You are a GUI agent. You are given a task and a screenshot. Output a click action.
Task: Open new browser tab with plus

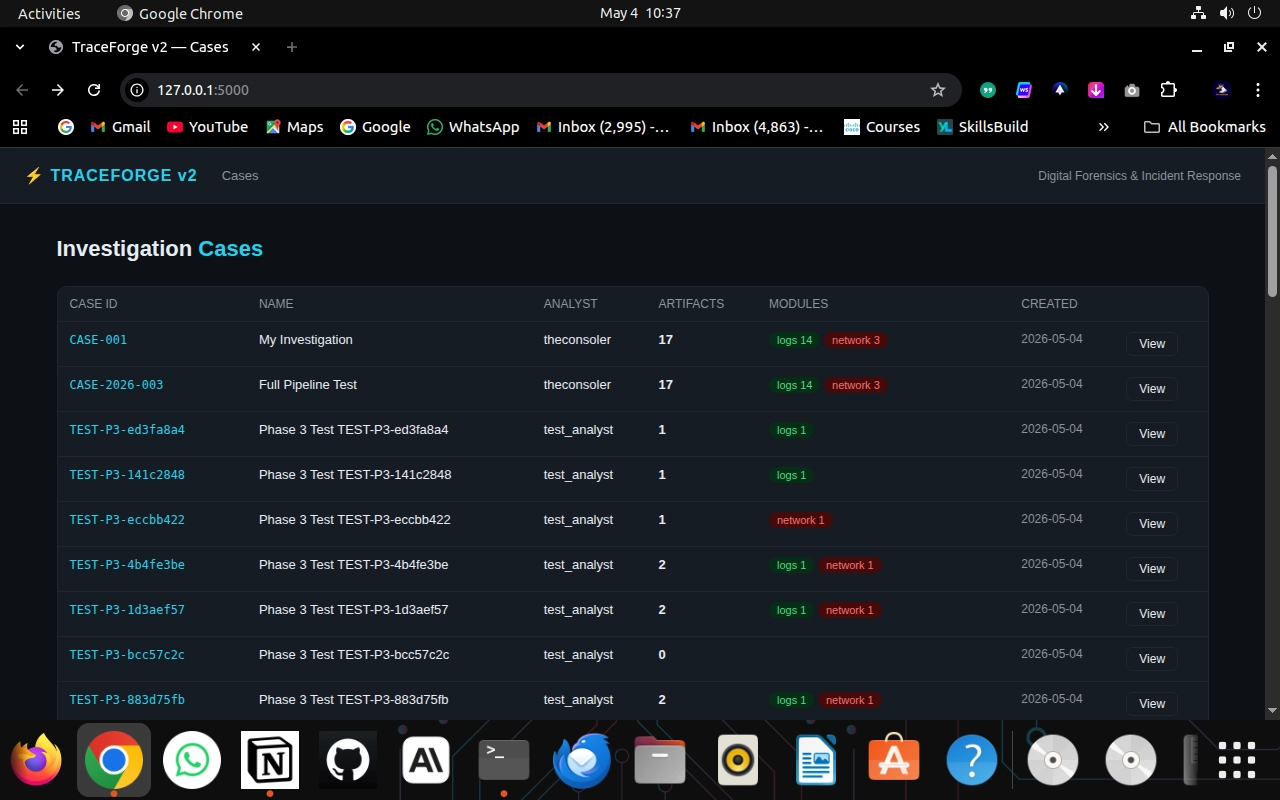pos(292,47)
